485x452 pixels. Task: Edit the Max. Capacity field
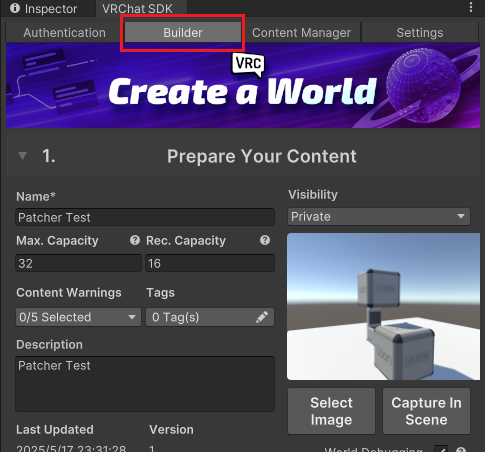click(x=78, y=263)
